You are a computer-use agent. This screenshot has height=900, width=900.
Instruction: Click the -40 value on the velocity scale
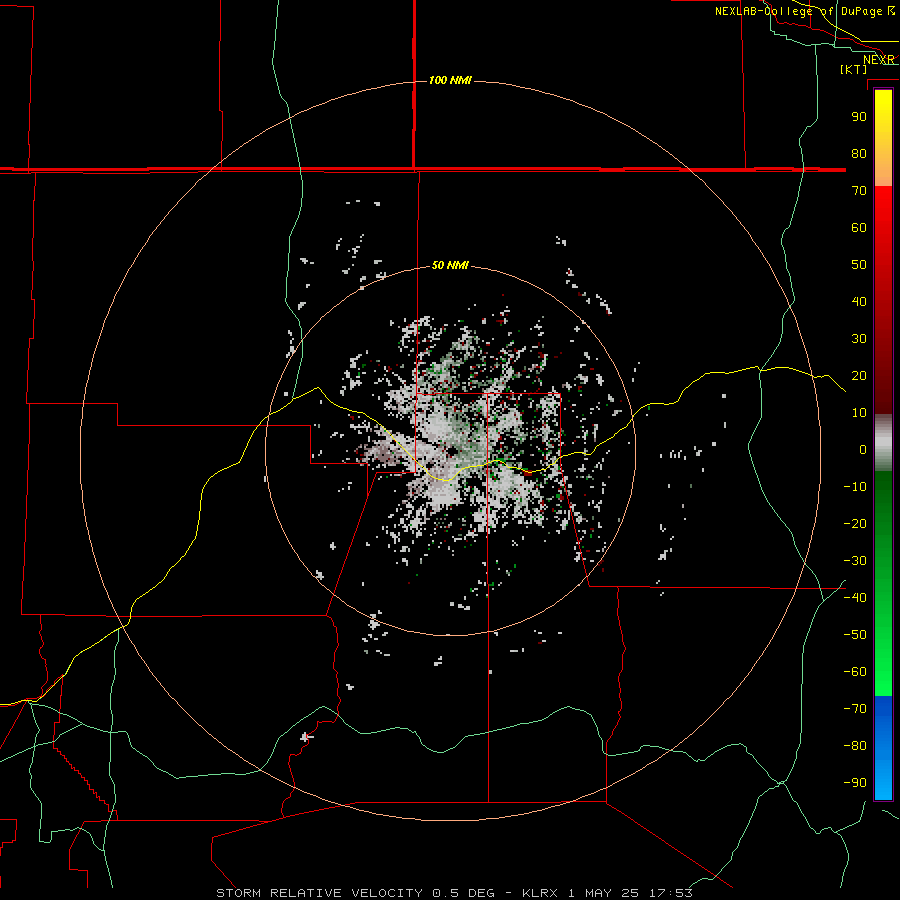point(855,598)
